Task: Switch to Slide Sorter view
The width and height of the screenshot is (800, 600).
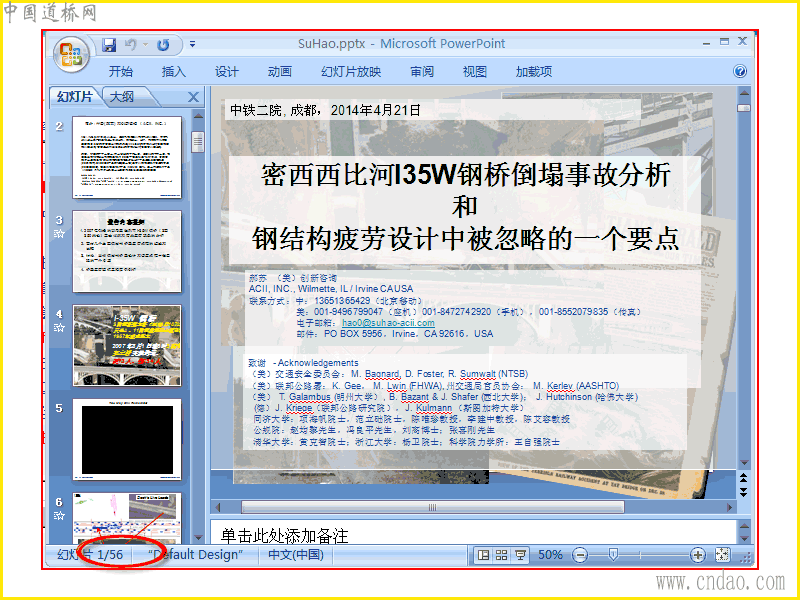Action: pos(502,555)
